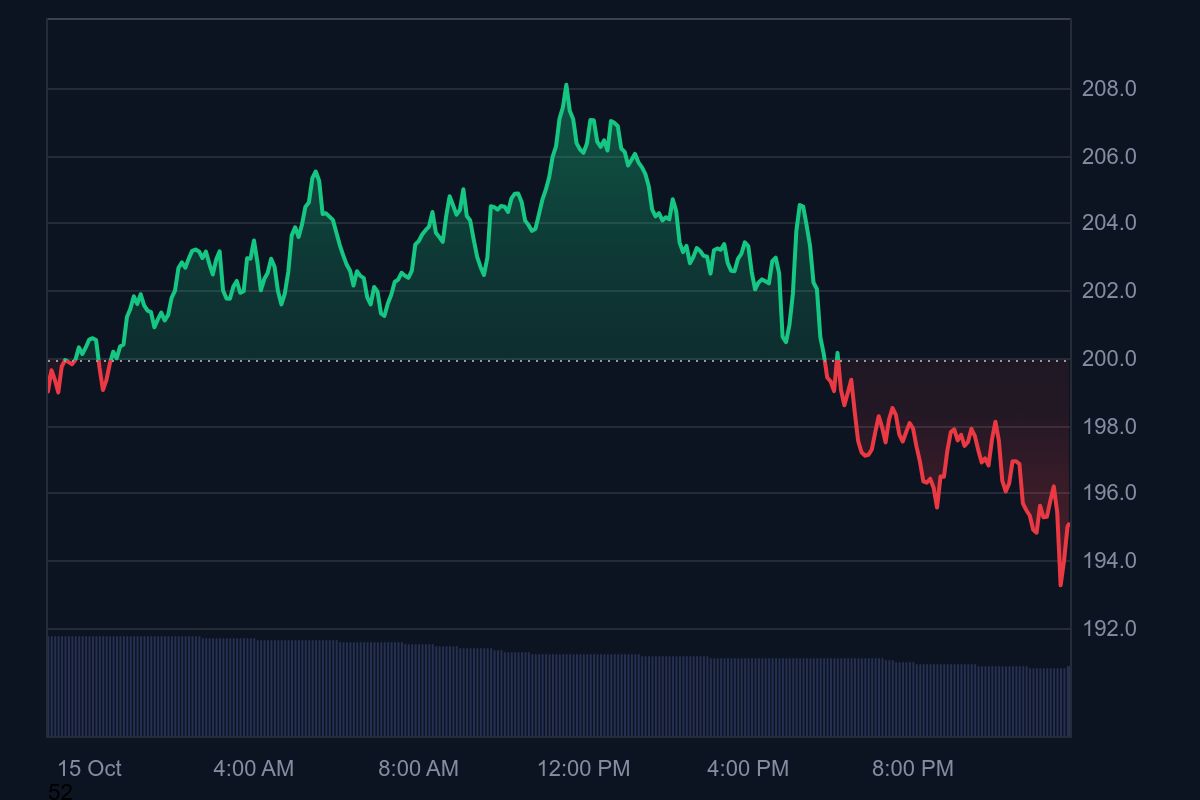The width and height of the screenshot is (1200, 800).
Task: Click the 196.0 price axis label
Action: coord(1109,493)
